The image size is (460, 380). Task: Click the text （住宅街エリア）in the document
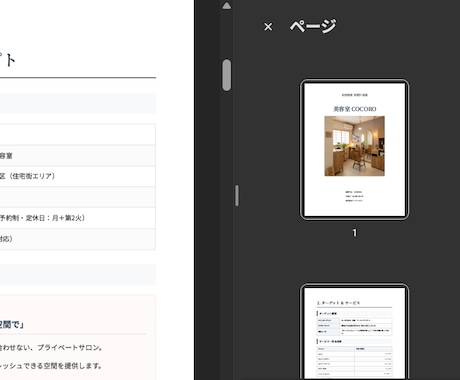click(x=31, y=176)
